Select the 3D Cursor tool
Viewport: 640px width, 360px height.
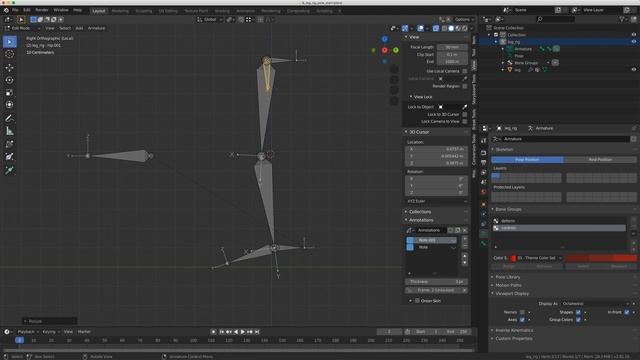point(9,54)
